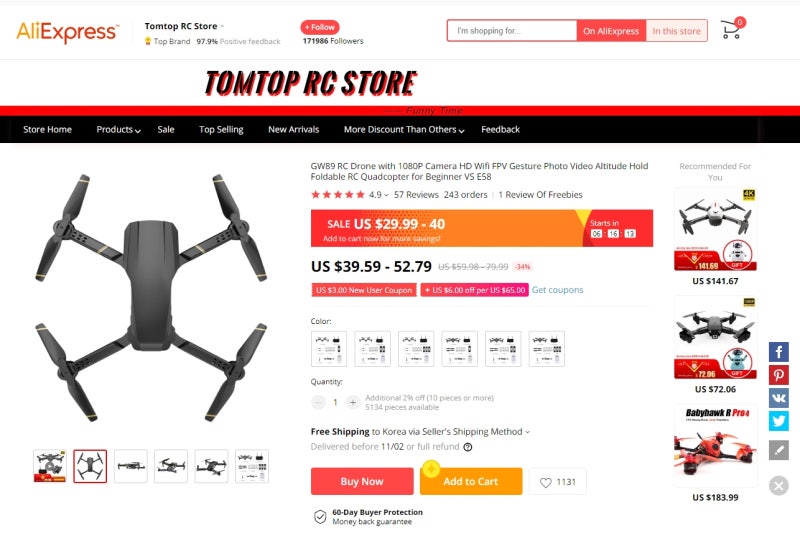The image size is (800, 541).
Task: Expand shipping method options dropdown
Action: pyautogui.click(x=527, y=432)
